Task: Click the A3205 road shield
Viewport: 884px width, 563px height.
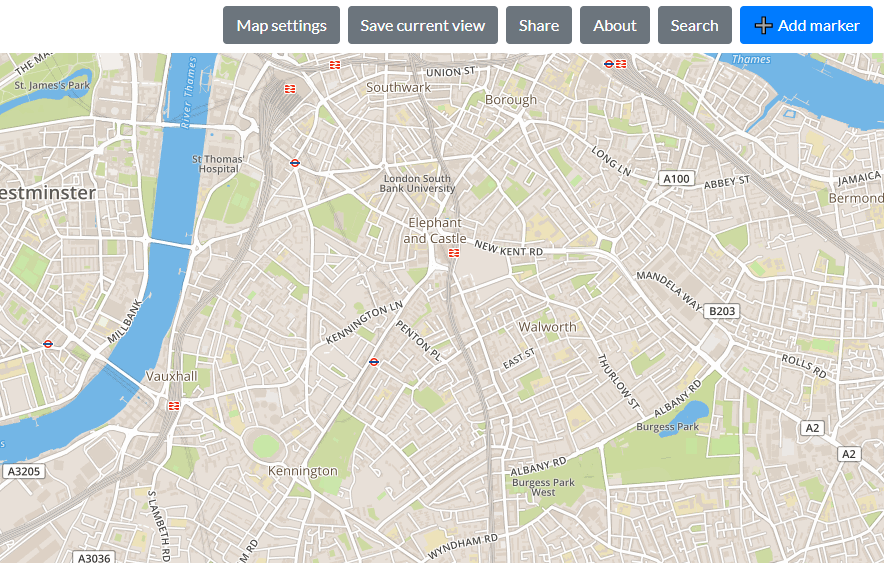Action: 24,471
